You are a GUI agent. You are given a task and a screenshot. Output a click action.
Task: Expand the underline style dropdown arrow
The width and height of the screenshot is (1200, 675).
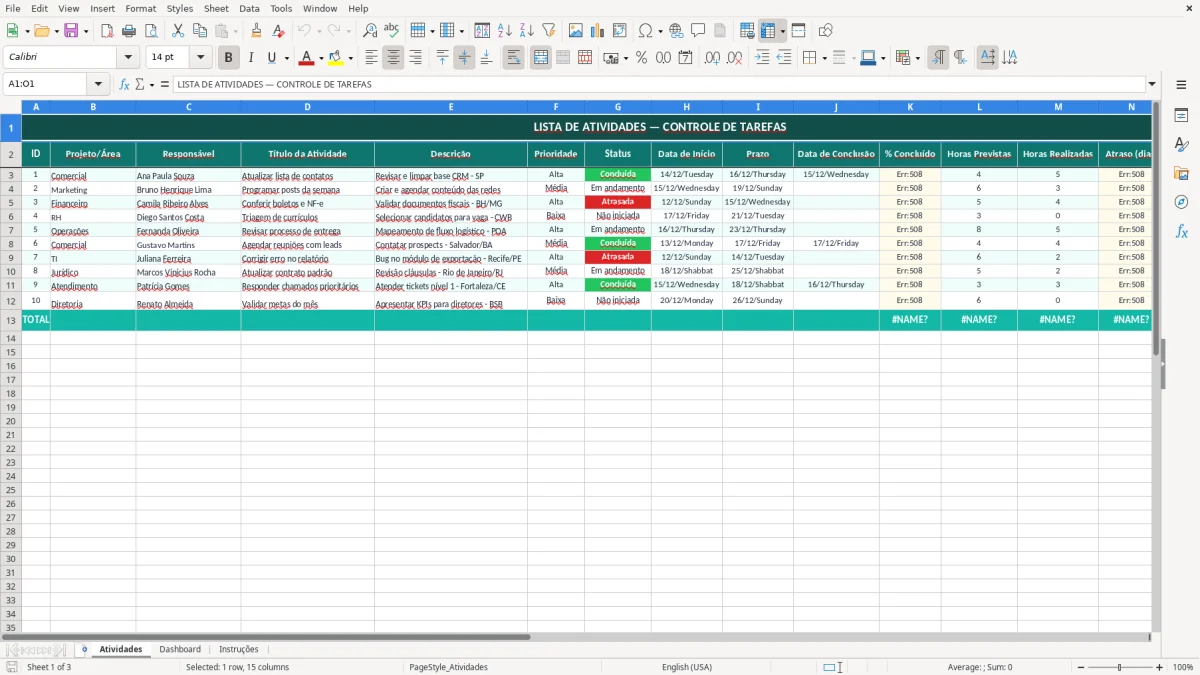(x=285, y=58)
